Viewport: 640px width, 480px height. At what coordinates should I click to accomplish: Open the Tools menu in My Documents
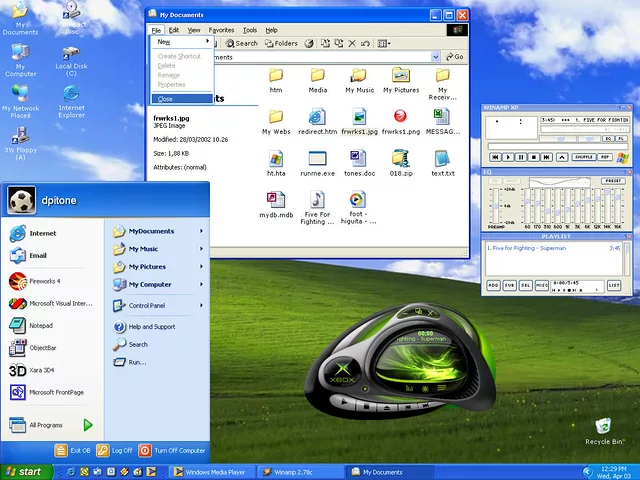click(250, 30)
